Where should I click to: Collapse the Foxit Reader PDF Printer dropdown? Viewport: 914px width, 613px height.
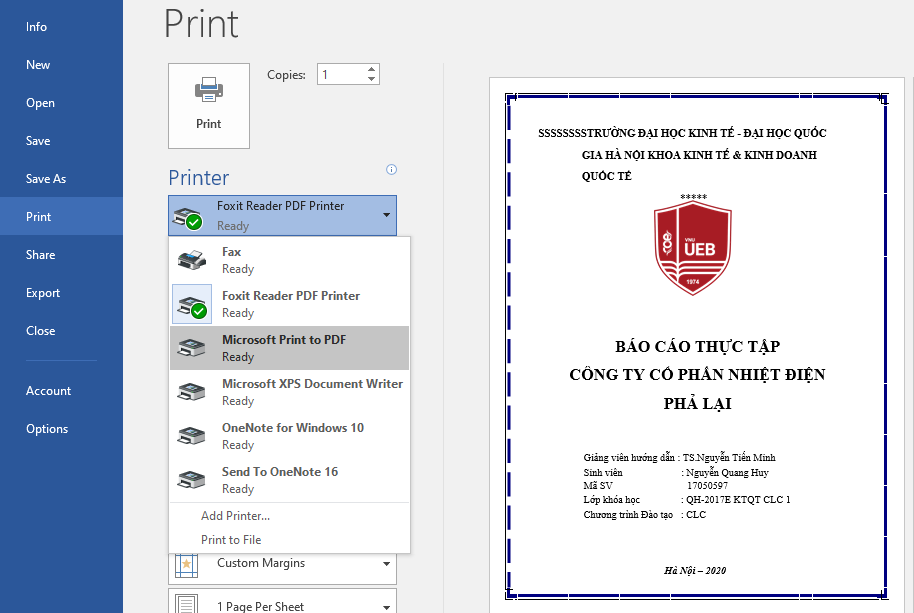click(x=282, y=216)
